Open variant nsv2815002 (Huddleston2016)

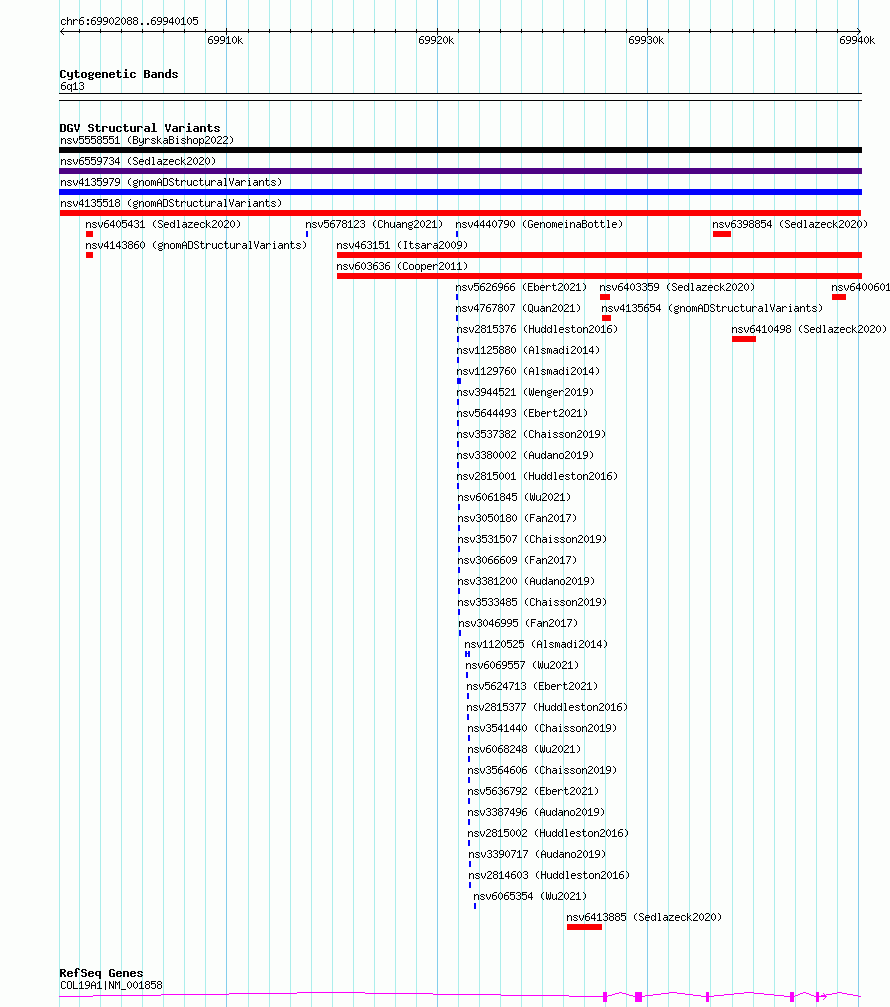coord(548,833)
